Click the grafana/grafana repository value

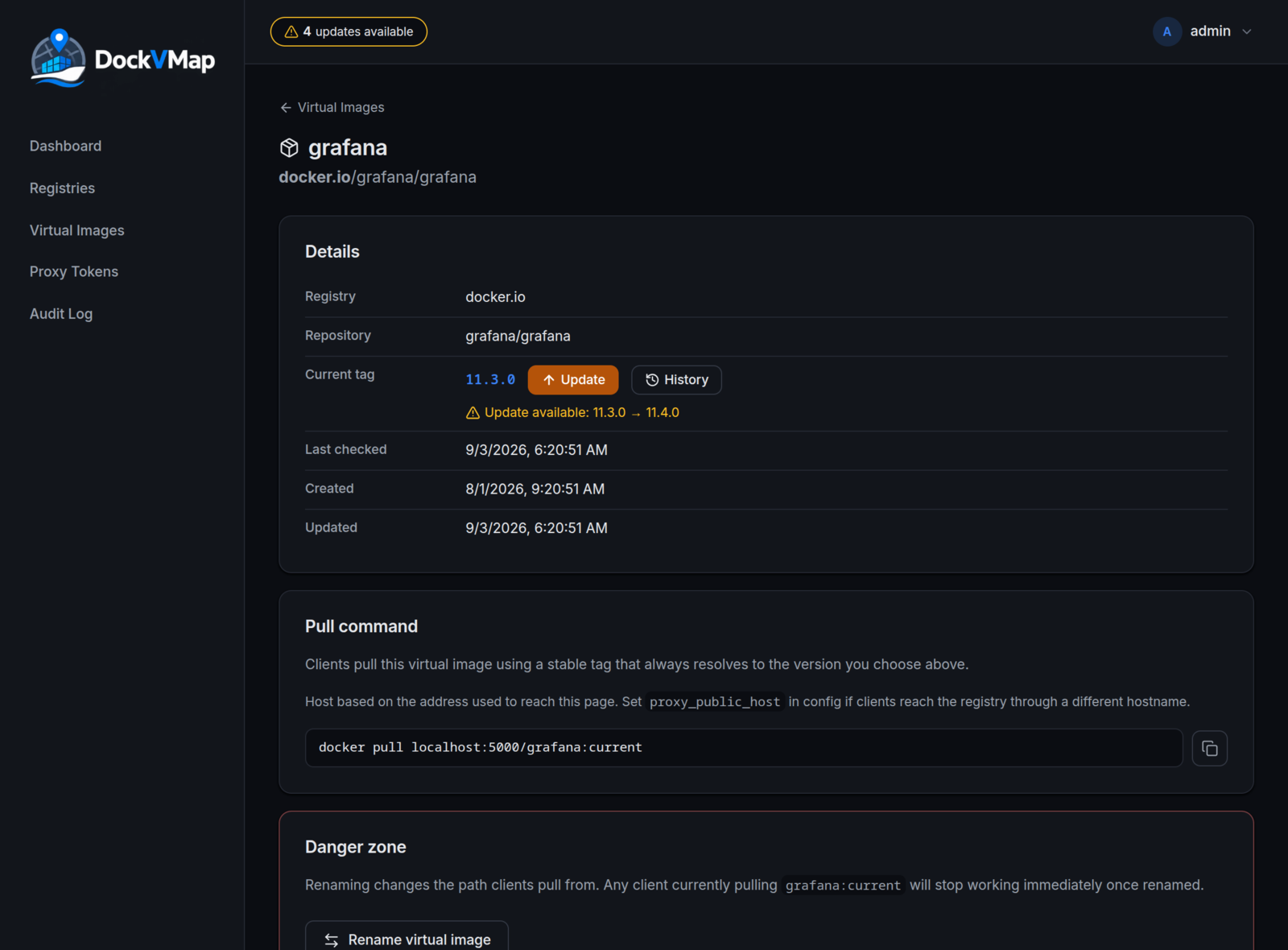(x=518, y=336)
